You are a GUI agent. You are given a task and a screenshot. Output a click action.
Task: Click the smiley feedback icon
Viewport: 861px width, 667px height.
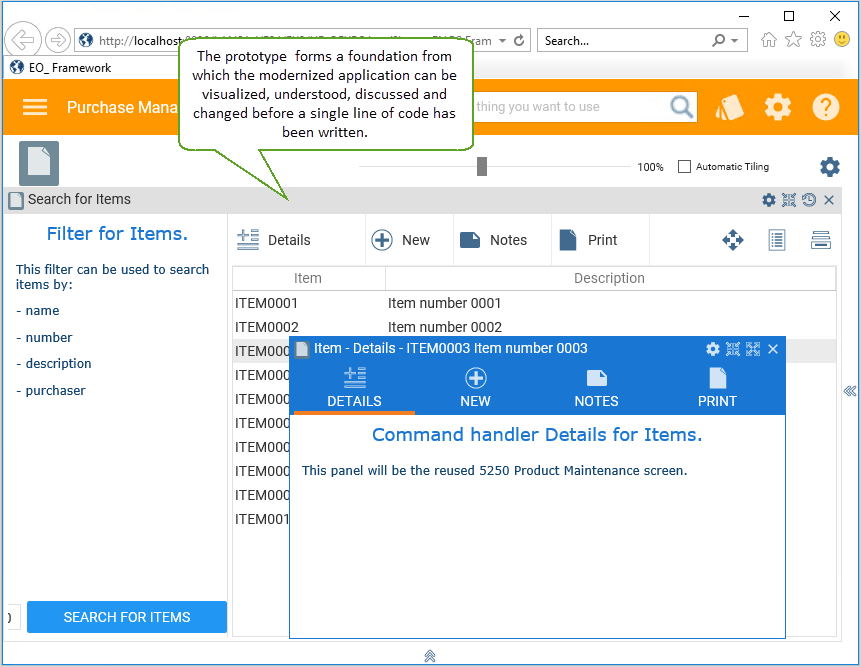842,39
